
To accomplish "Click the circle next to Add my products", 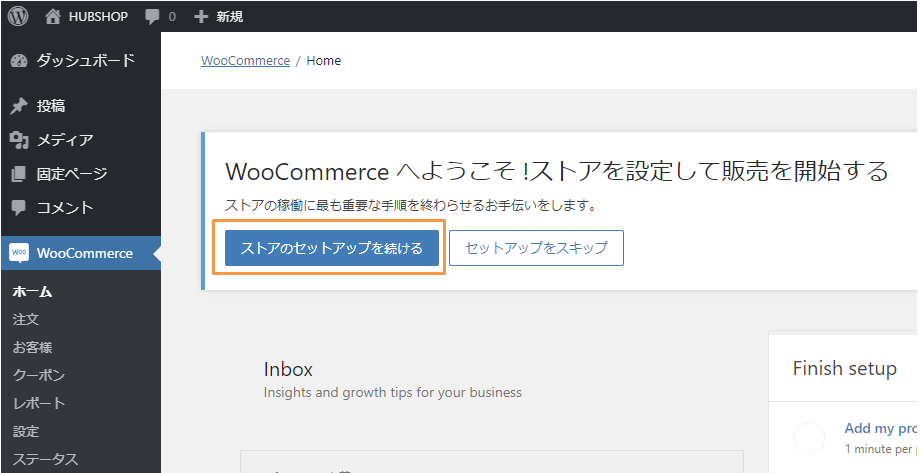I will click(x=809, y=438).
